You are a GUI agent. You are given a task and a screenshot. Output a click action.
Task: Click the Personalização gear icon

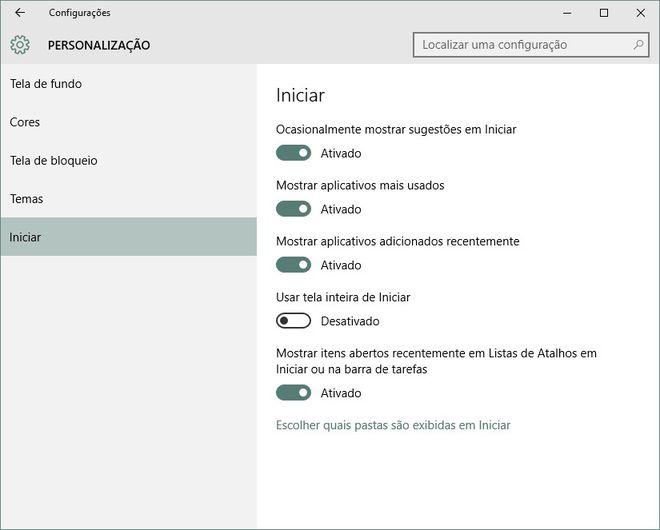[20, 45]
